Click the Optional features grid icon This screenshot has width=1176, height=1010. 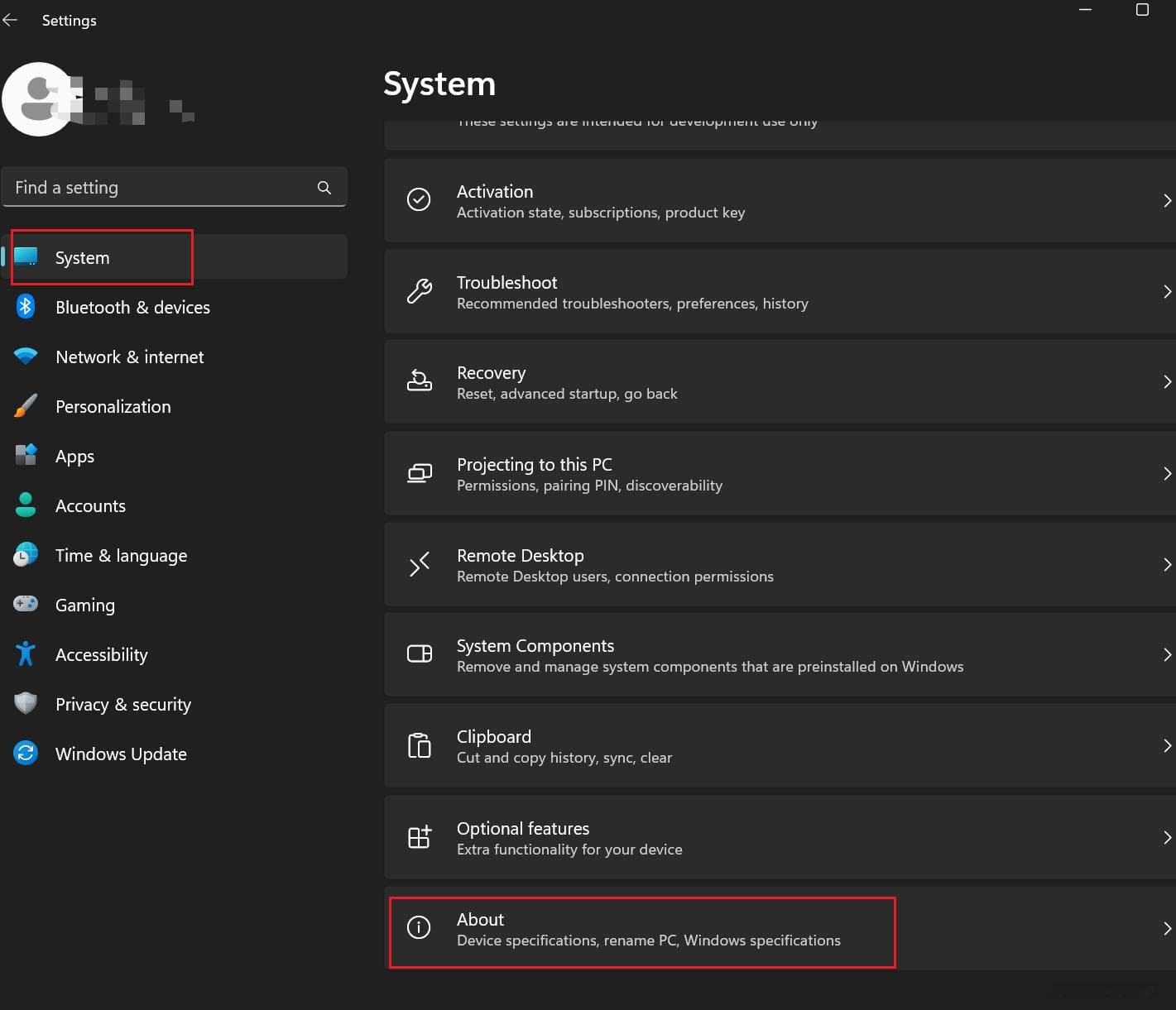point(419,836)
